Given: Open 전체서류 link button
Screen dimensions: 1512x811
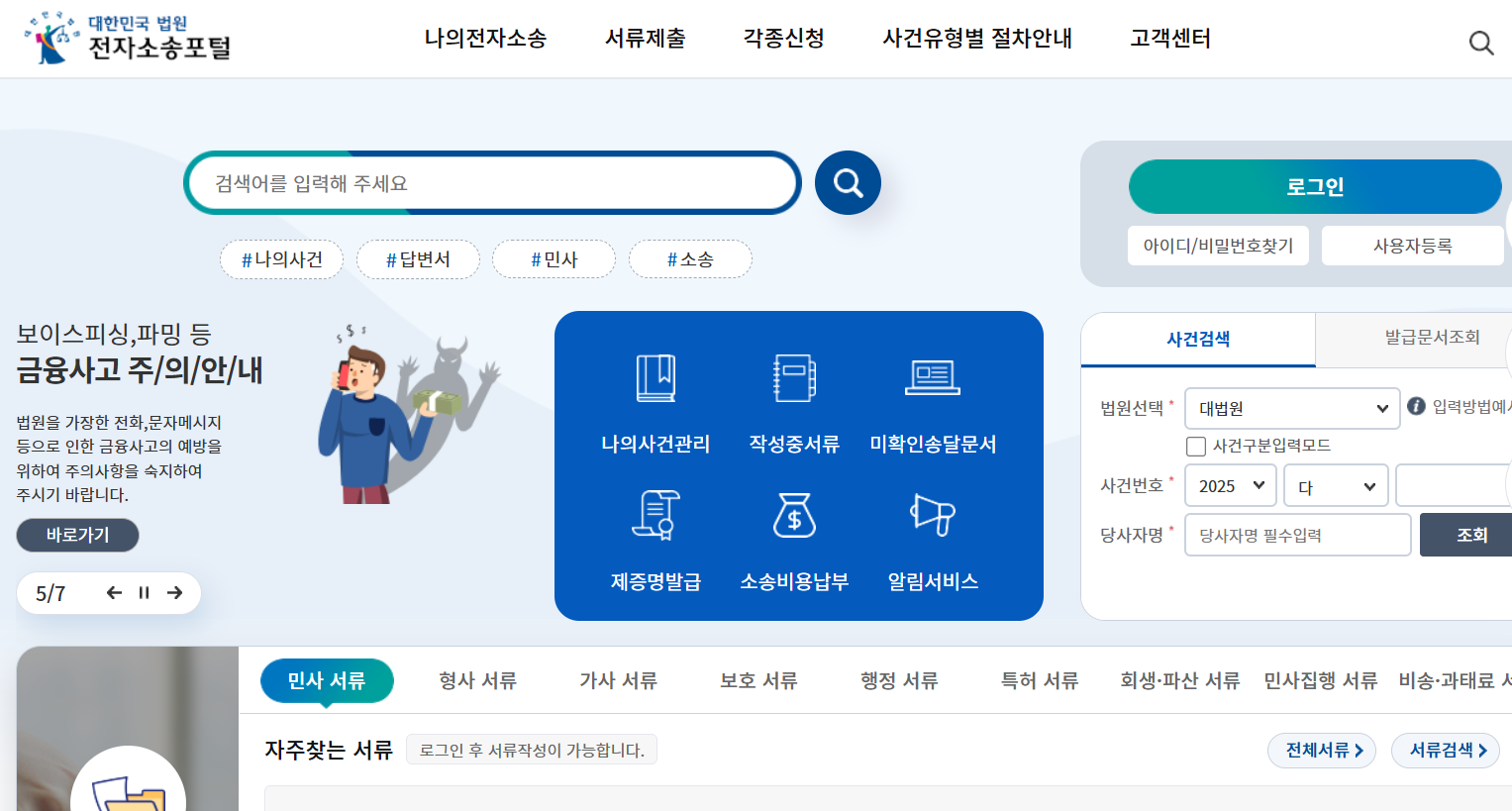Looking at the screenshot, I should [1322, 751].
